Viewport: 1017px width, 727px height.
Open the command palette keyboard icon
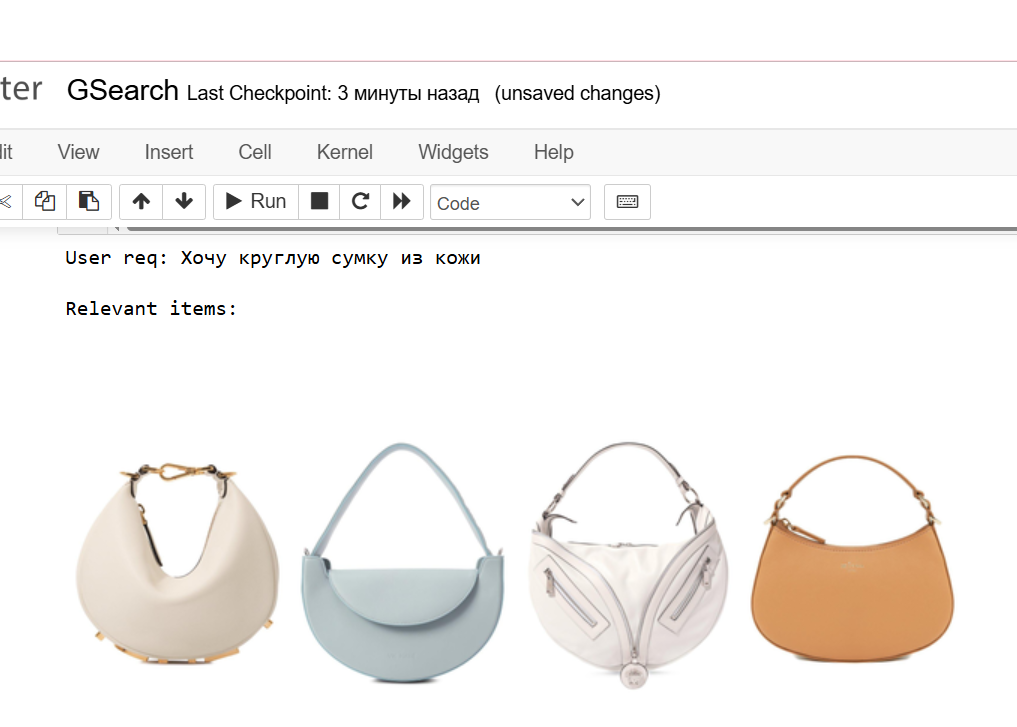627,201
